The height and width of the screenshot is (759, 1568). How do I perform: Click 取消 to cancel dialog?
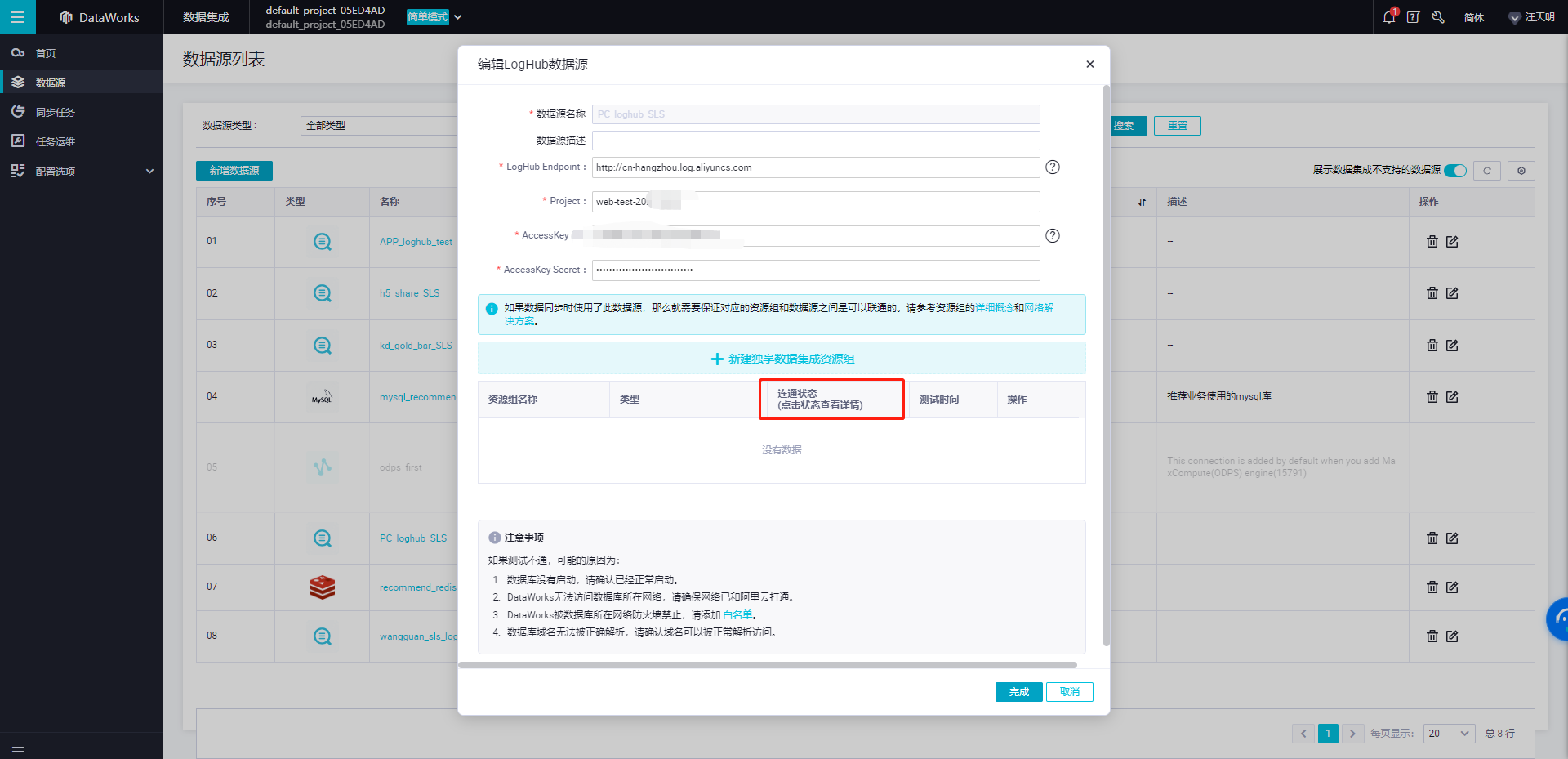pyautogui.click(x=1070, y=692)
